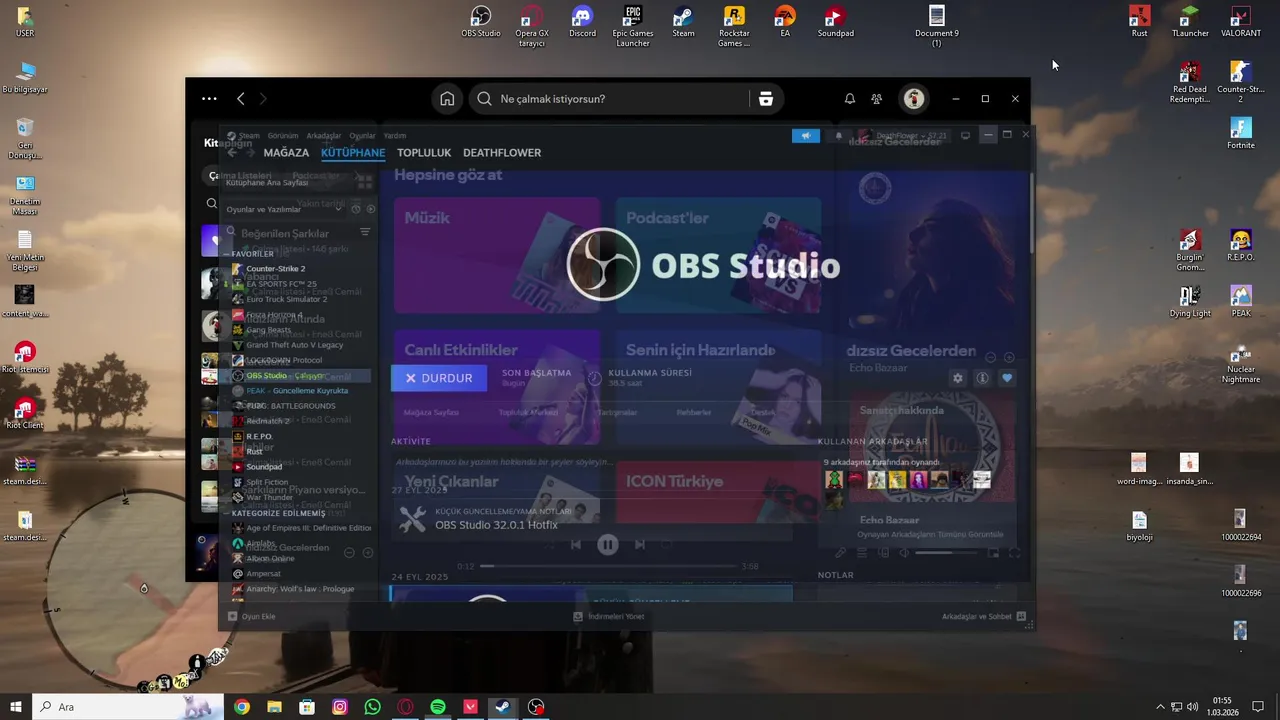Viewport: 1280px width, 720px height.
Task: Select the Document 9 file on the desktop
Action: coord(937,26)
